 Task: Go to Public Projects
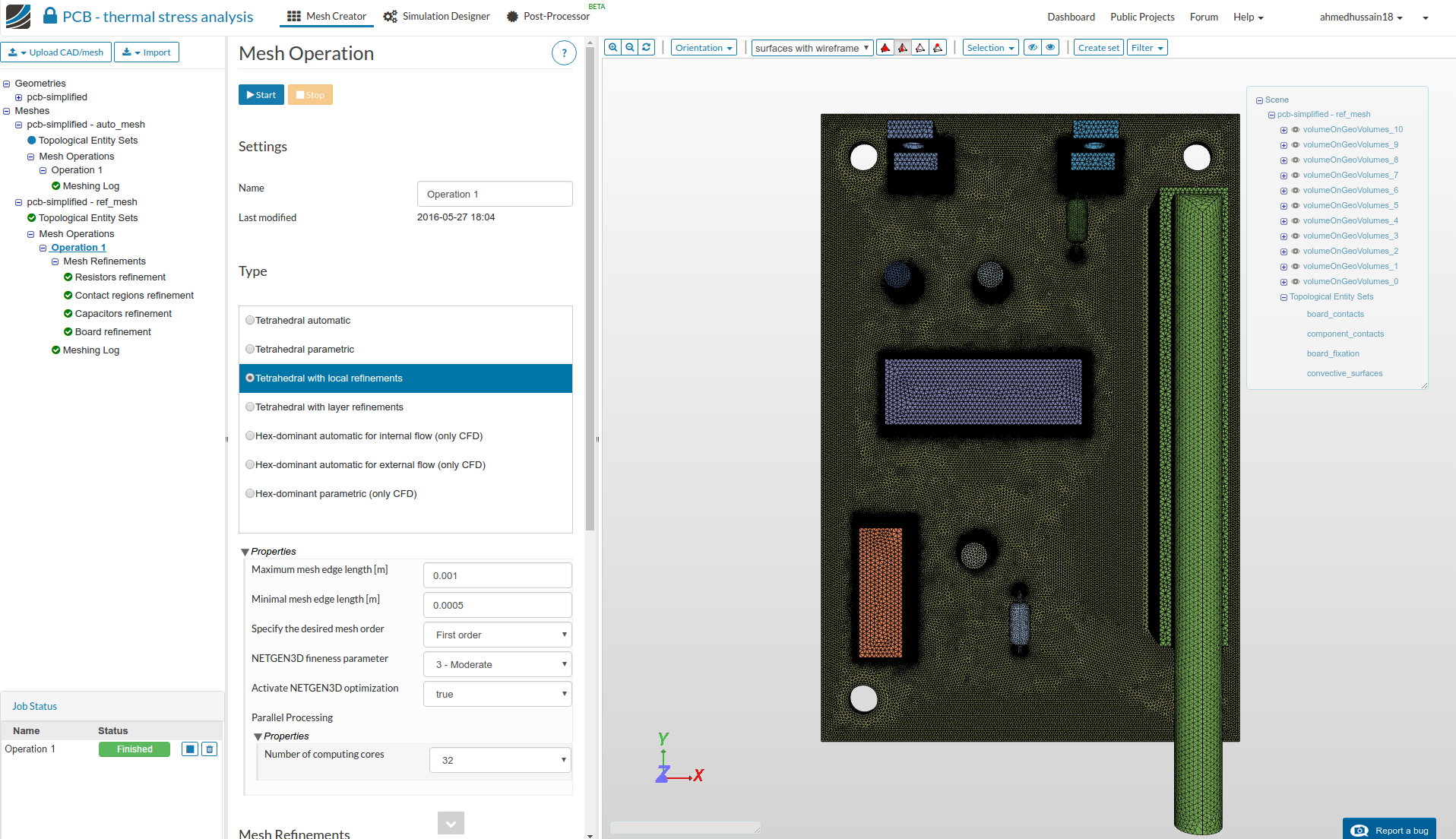[1142, 17]
